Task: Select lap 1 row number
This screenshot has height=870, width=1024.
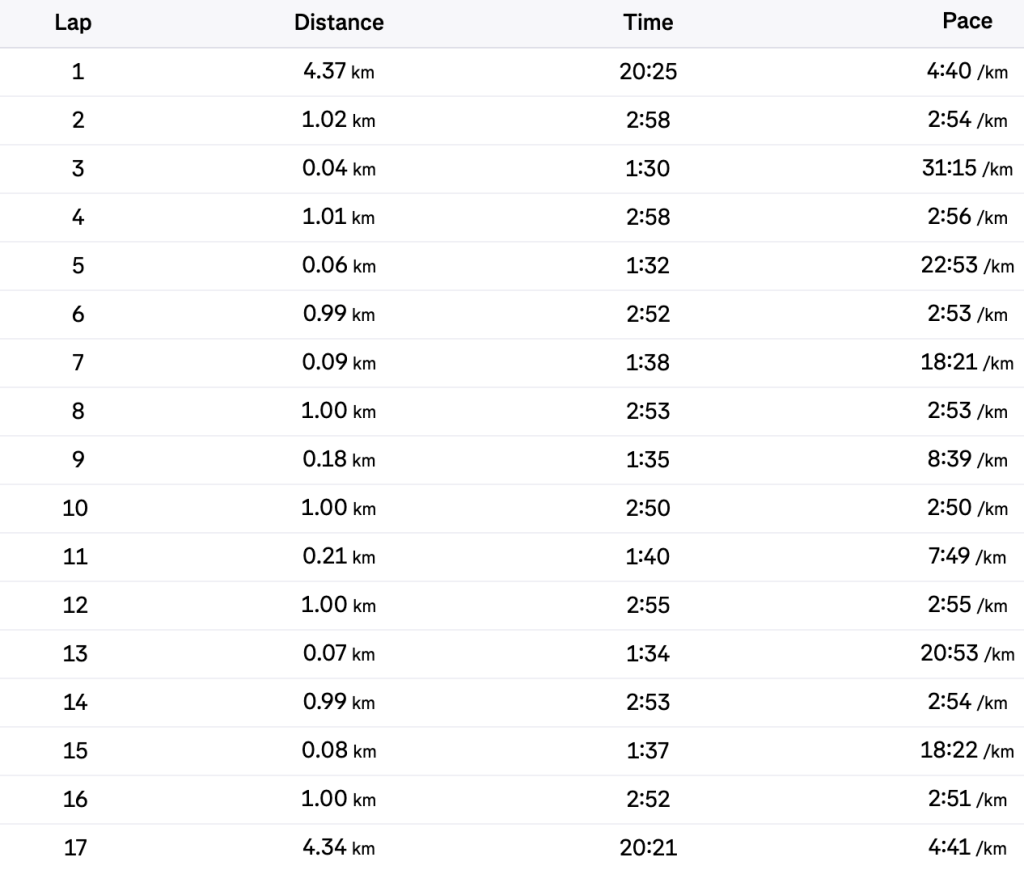Action: 78,72
